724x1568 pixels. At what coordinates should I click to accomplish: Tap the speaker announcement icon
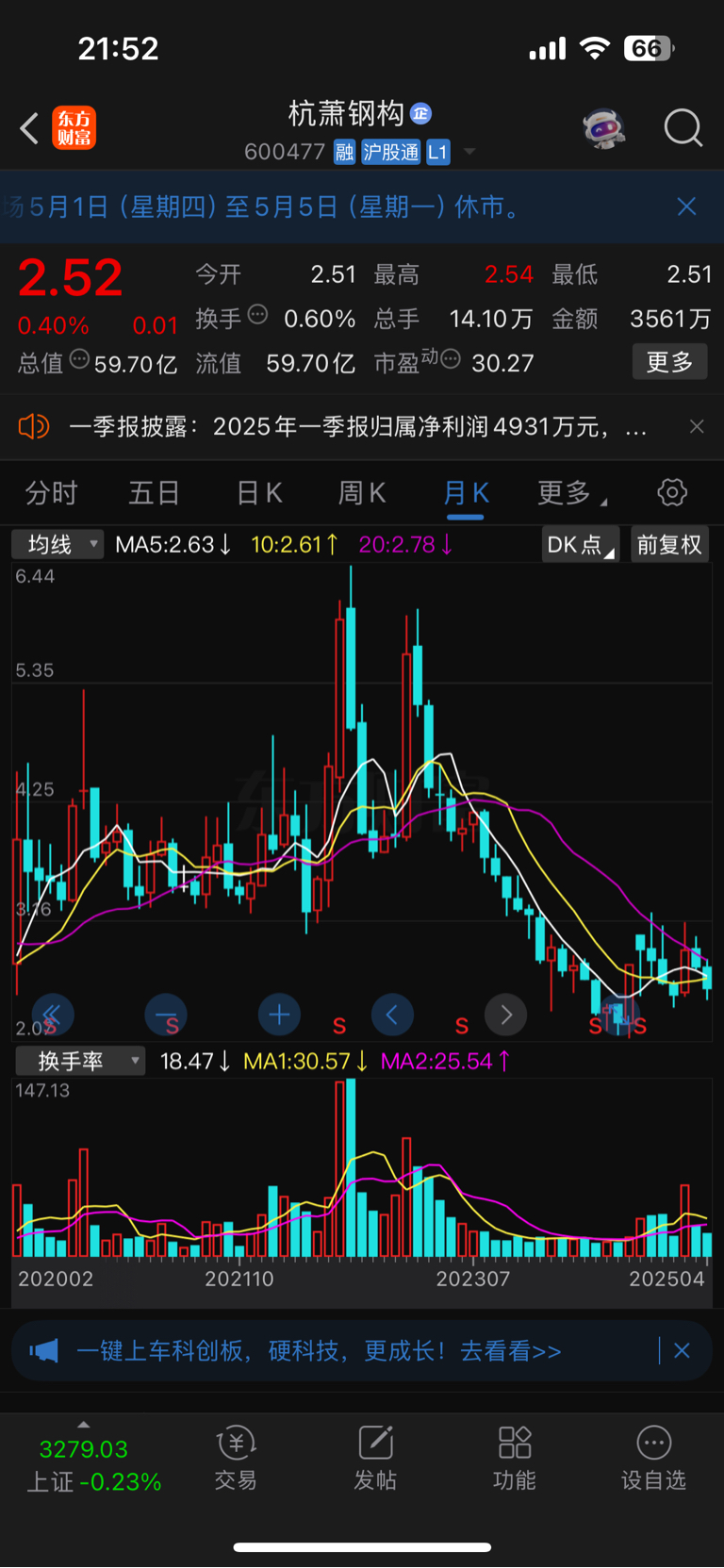[x=33, y=427]
